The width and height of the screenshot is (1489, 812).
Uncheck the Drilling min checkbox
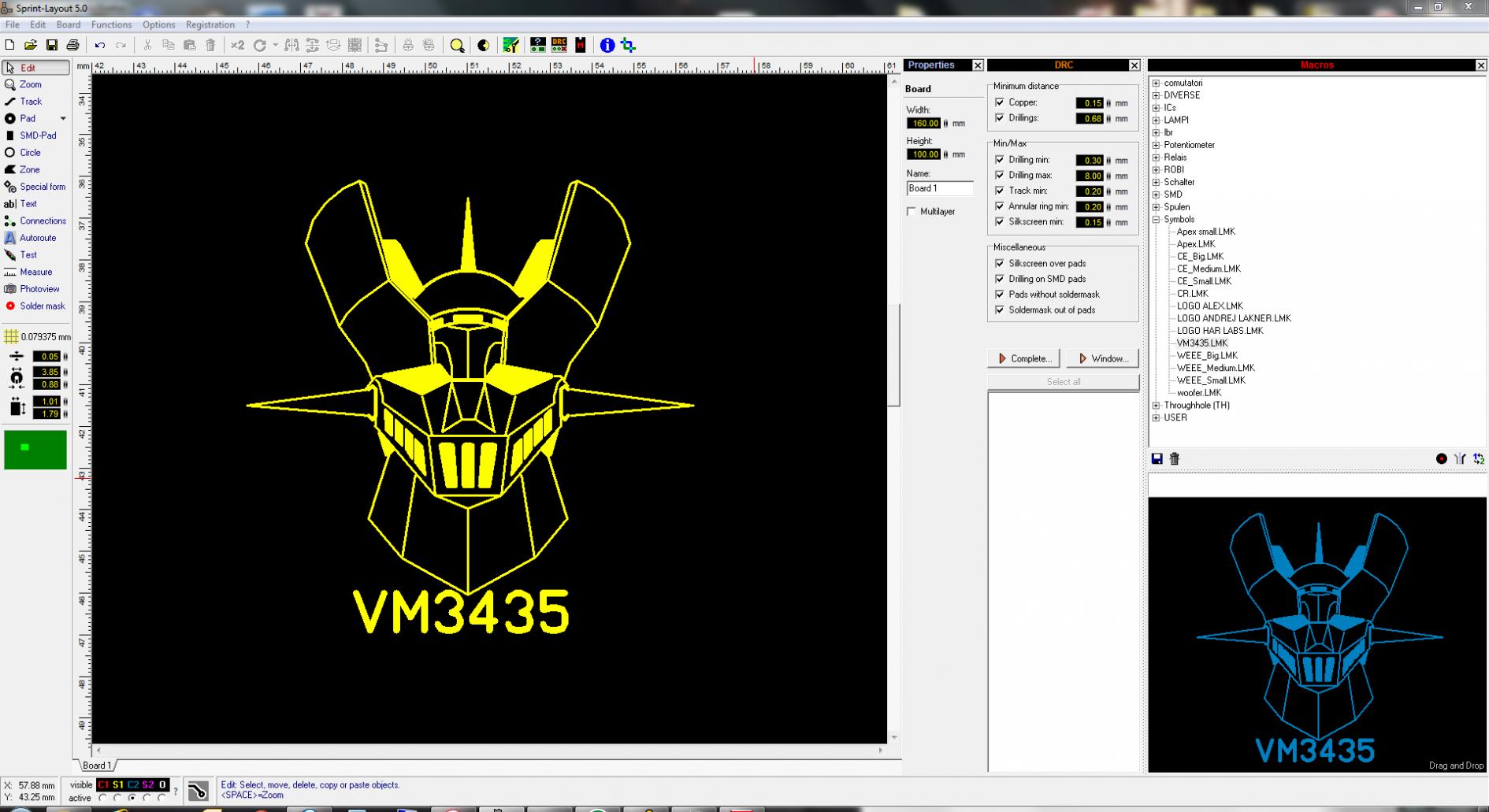[x=1000, y=160]
